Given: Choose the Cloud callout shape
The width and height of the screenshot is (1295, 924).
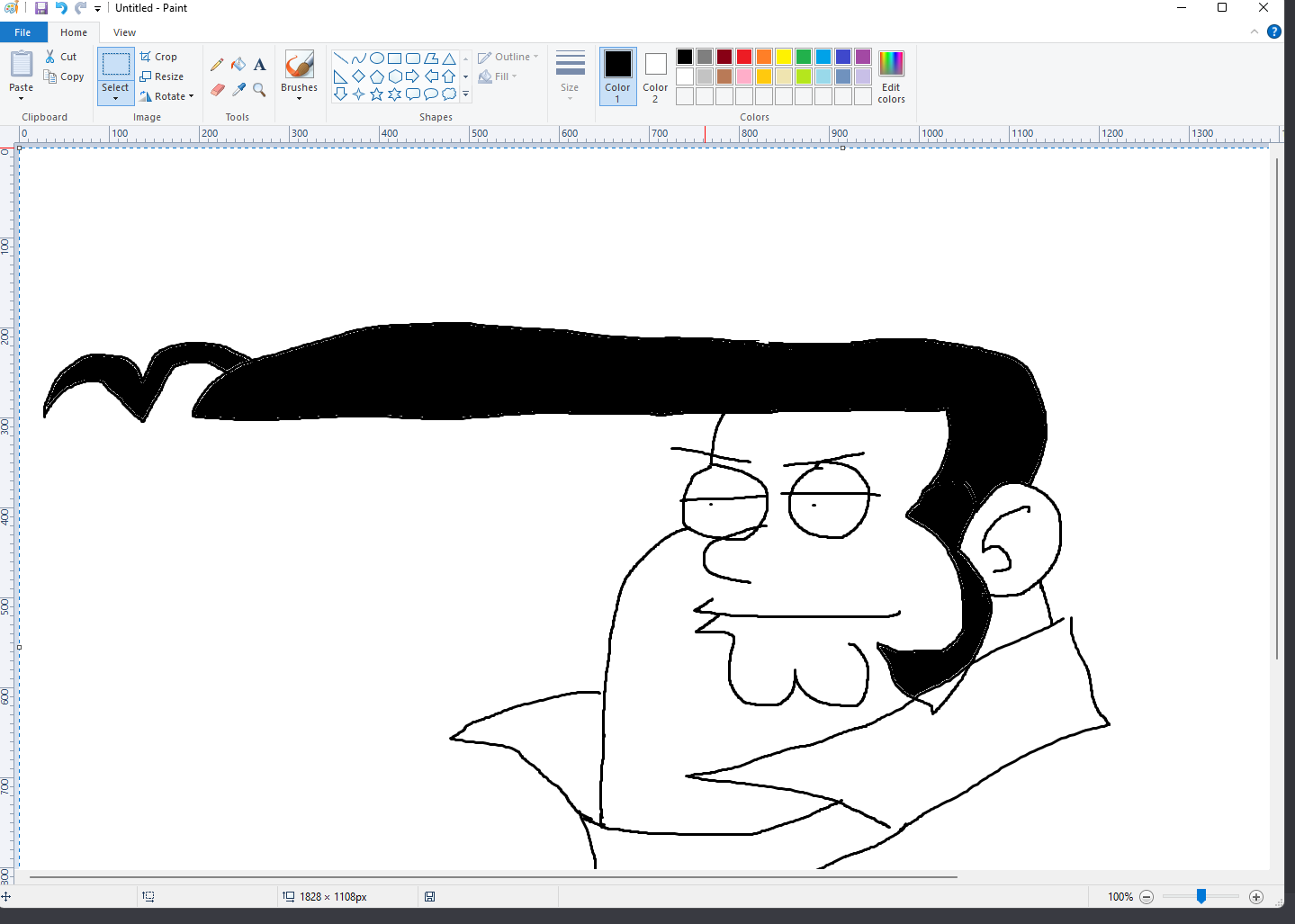Looking at the screenshot, I should 448,94.
